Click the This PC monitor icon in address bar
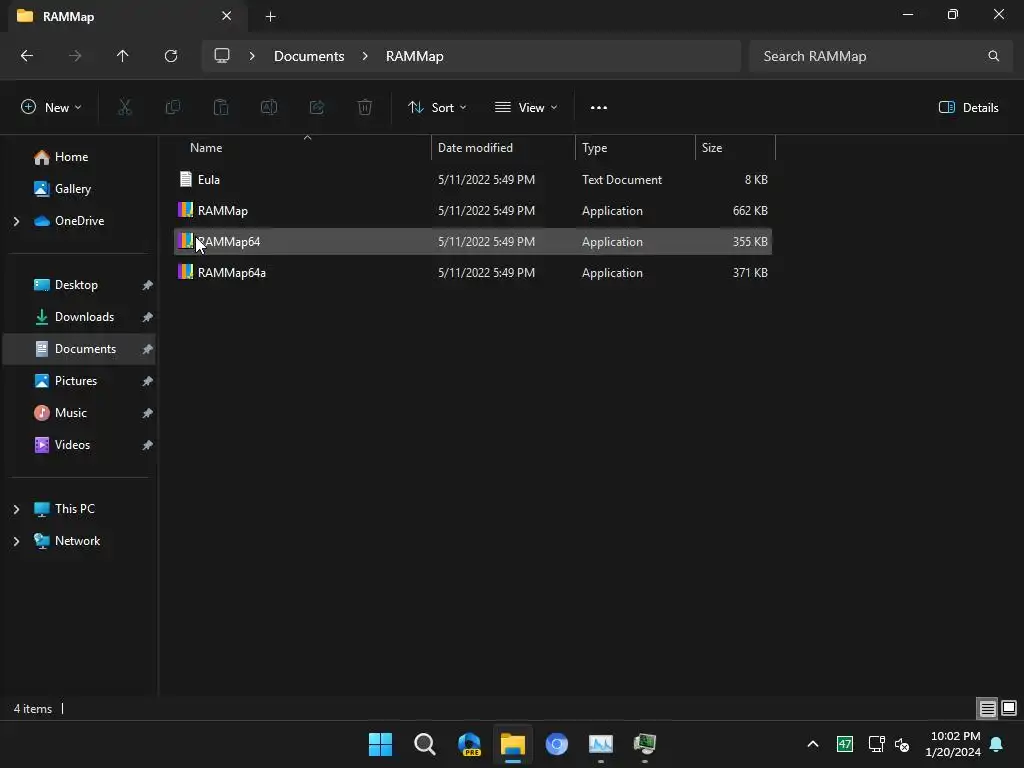1024x768 pixels. [222, 56]
